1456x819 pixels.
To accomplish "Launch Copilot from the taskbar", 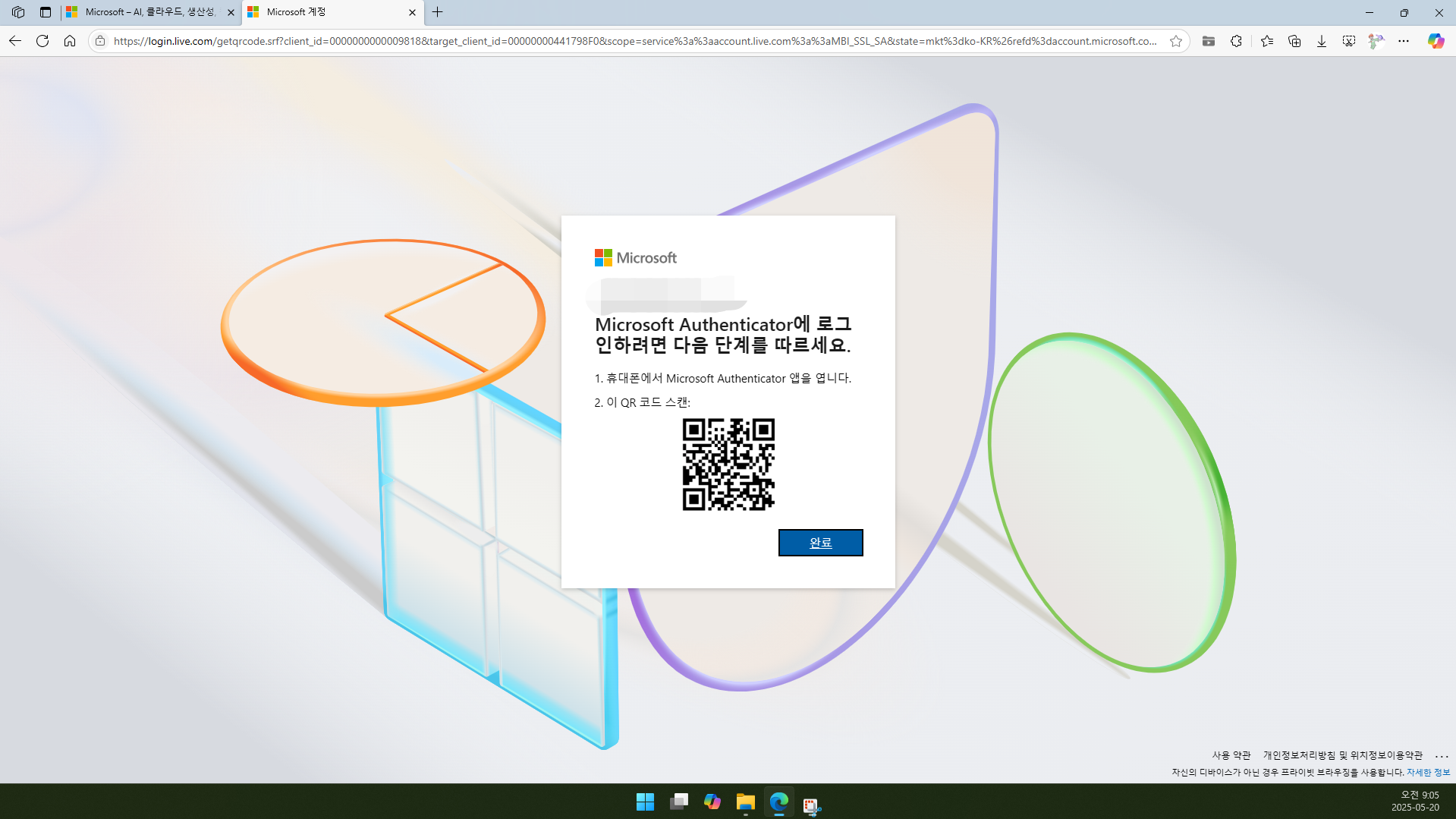I will pos(712,802).
